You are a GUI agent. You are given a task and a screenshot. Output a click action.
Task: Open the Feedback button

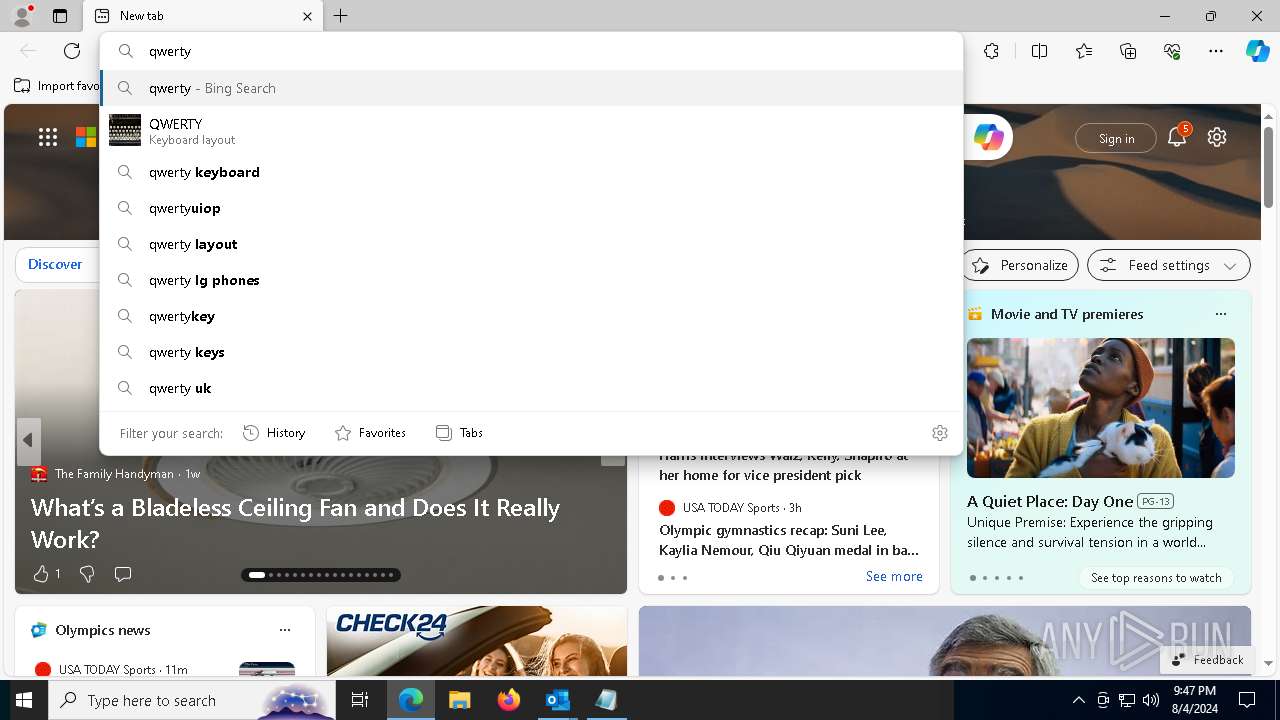pos(1207,659)
